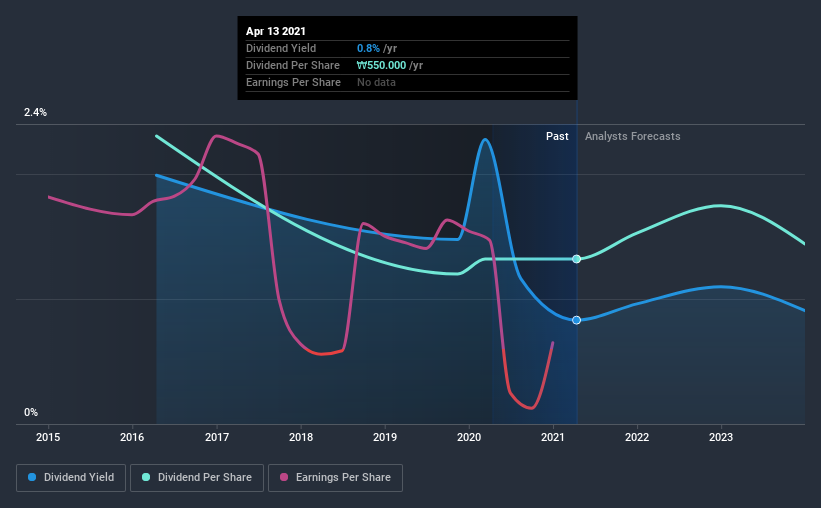Click the 2023 x-axis label

[721, 437]
